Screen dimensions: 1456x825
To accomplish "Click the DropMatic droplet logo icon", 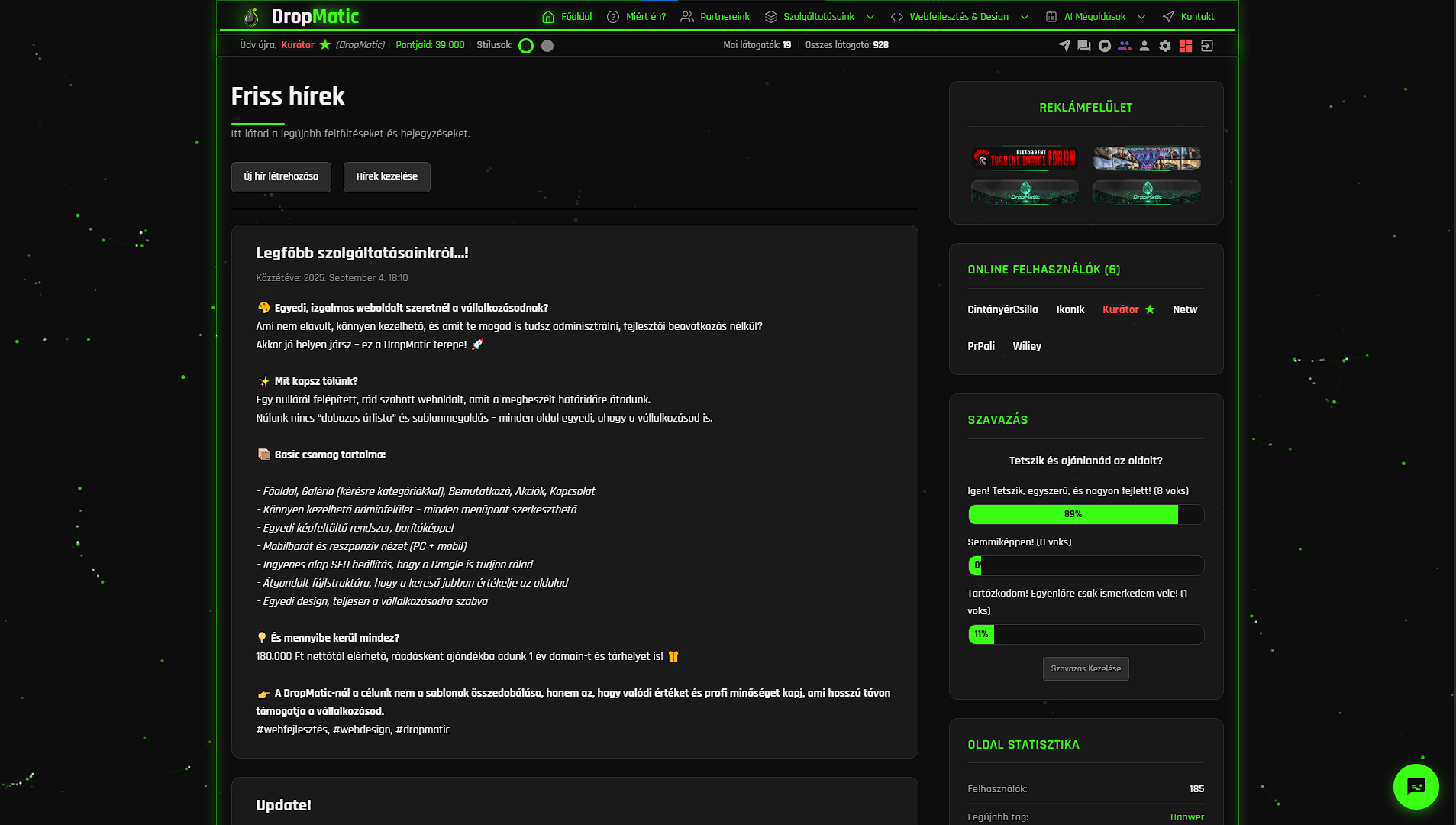I will point(251,16).
